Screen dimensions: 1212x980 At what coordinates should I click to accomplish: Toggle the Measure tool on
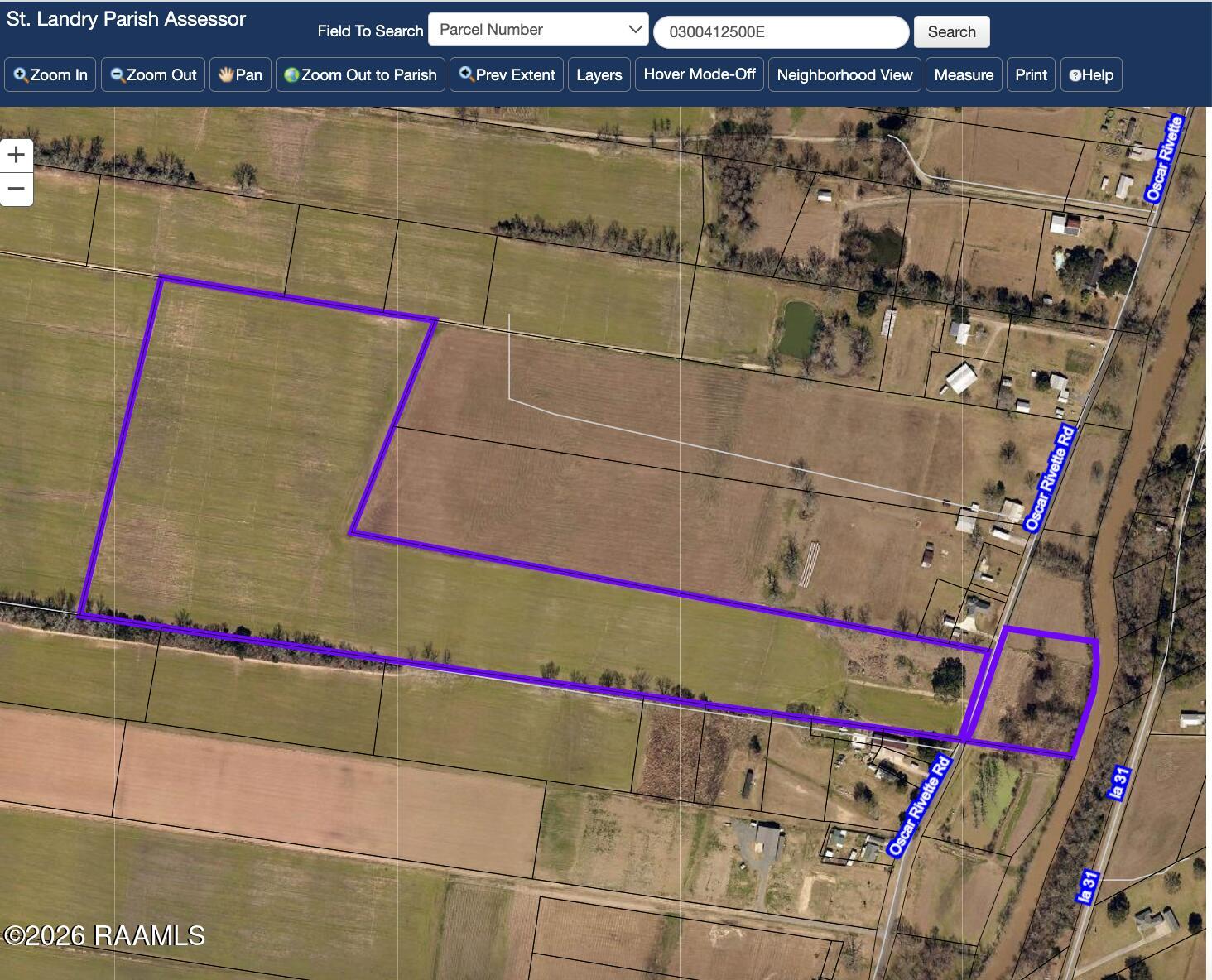point(964,74)
